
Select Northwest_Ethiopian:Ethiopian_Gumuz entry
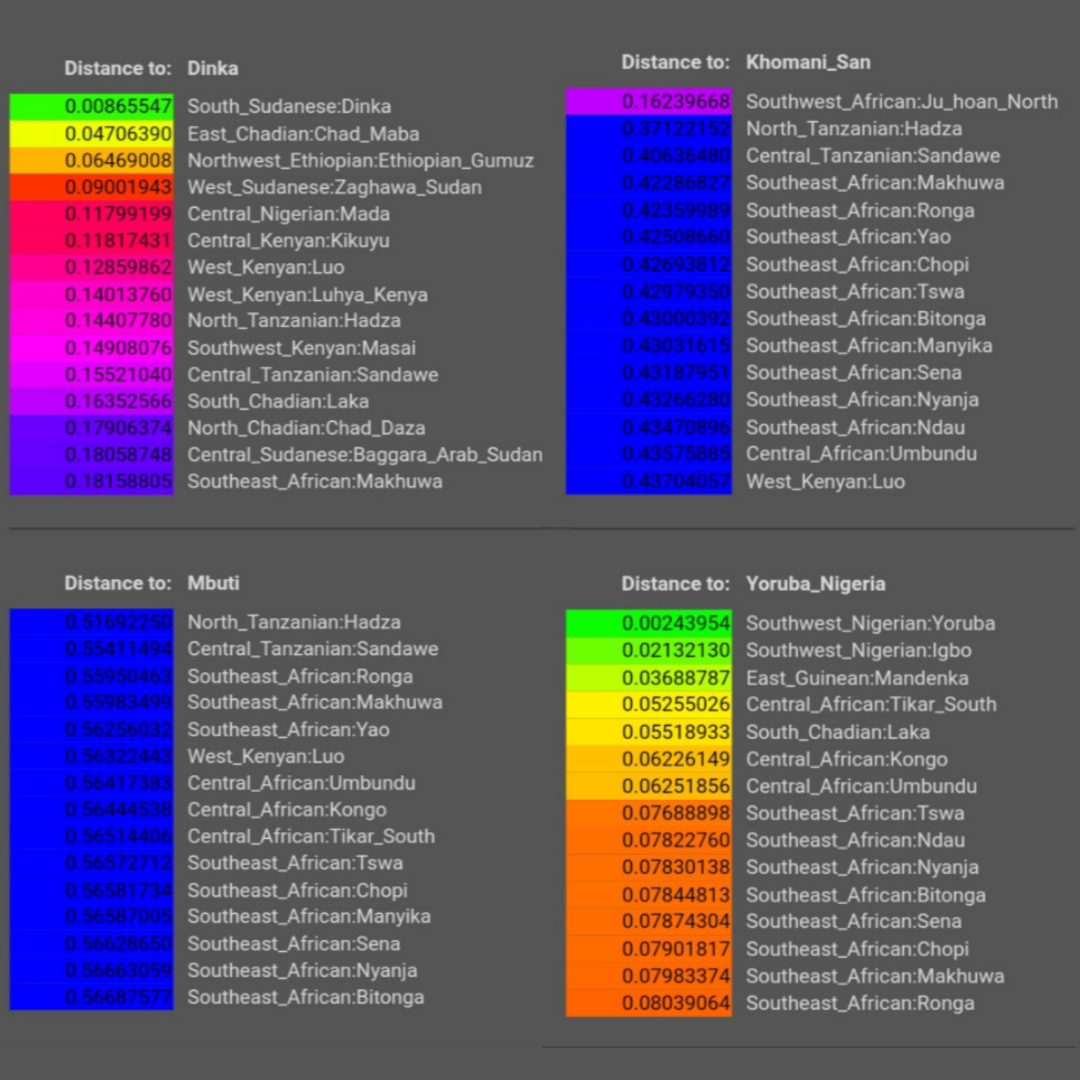tap(360, 160)
